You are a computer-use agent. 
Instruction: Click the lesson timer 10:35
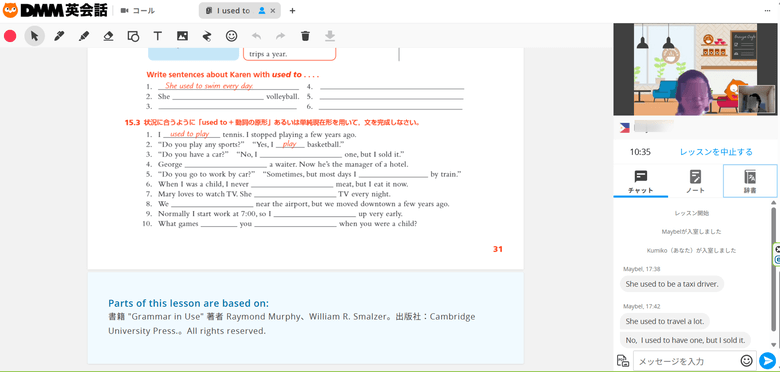640,152
